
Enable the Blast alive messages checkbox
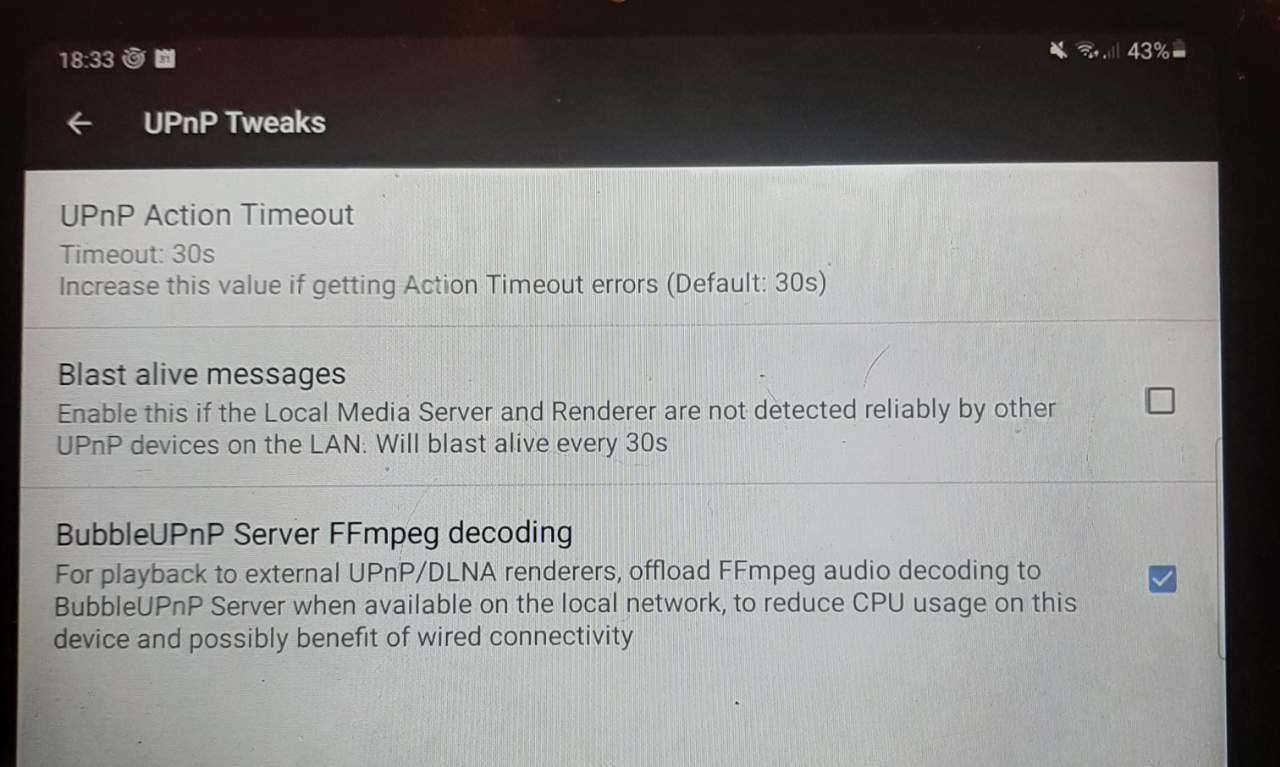(x=1160, y=401)
